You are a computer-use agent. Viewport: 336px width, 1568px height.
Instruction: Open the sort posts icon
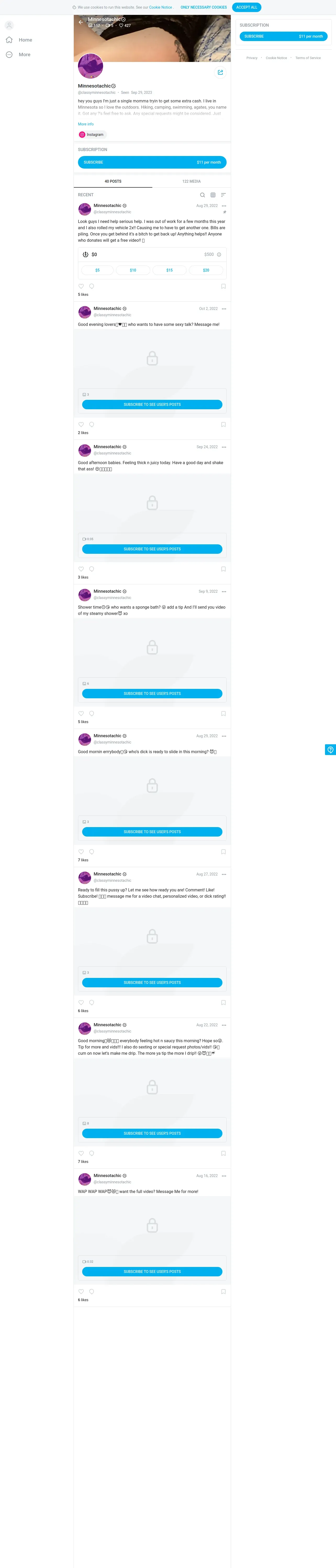[223, 195]
